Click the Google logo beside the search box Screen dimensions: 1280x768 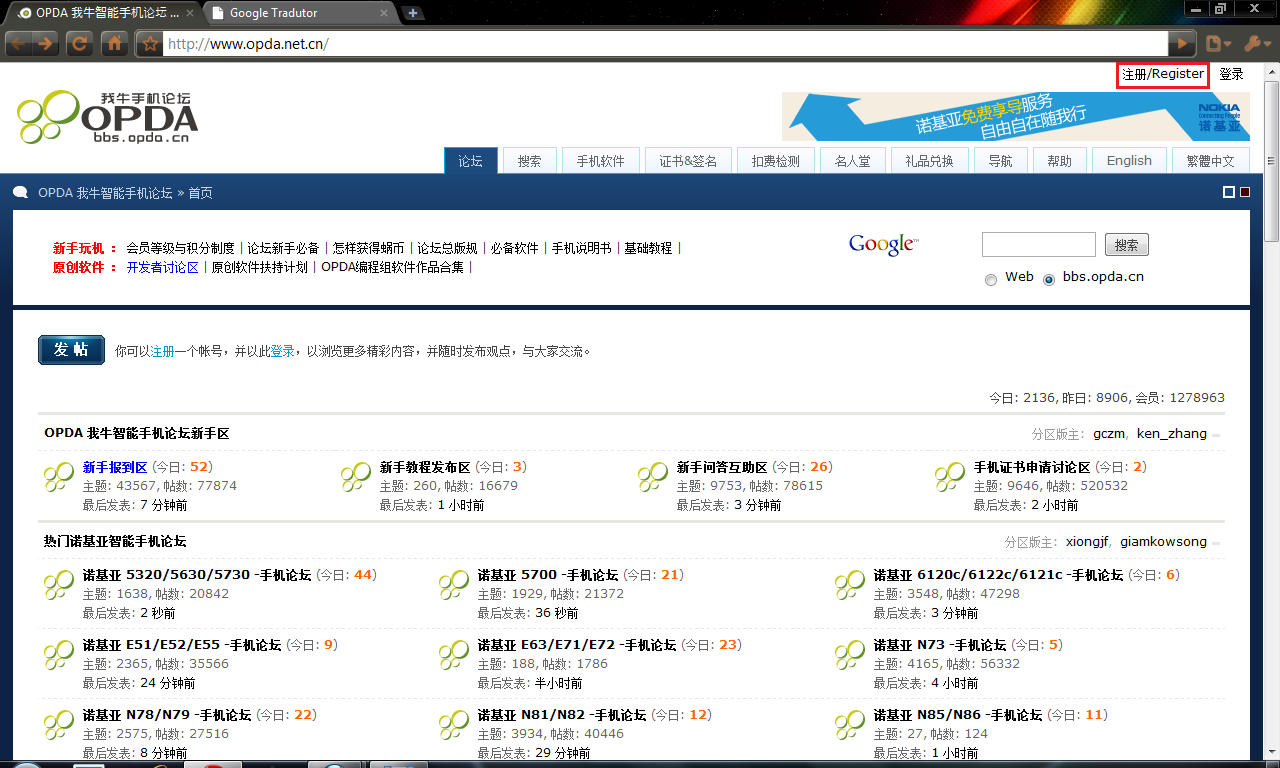(x=883, y=245)
